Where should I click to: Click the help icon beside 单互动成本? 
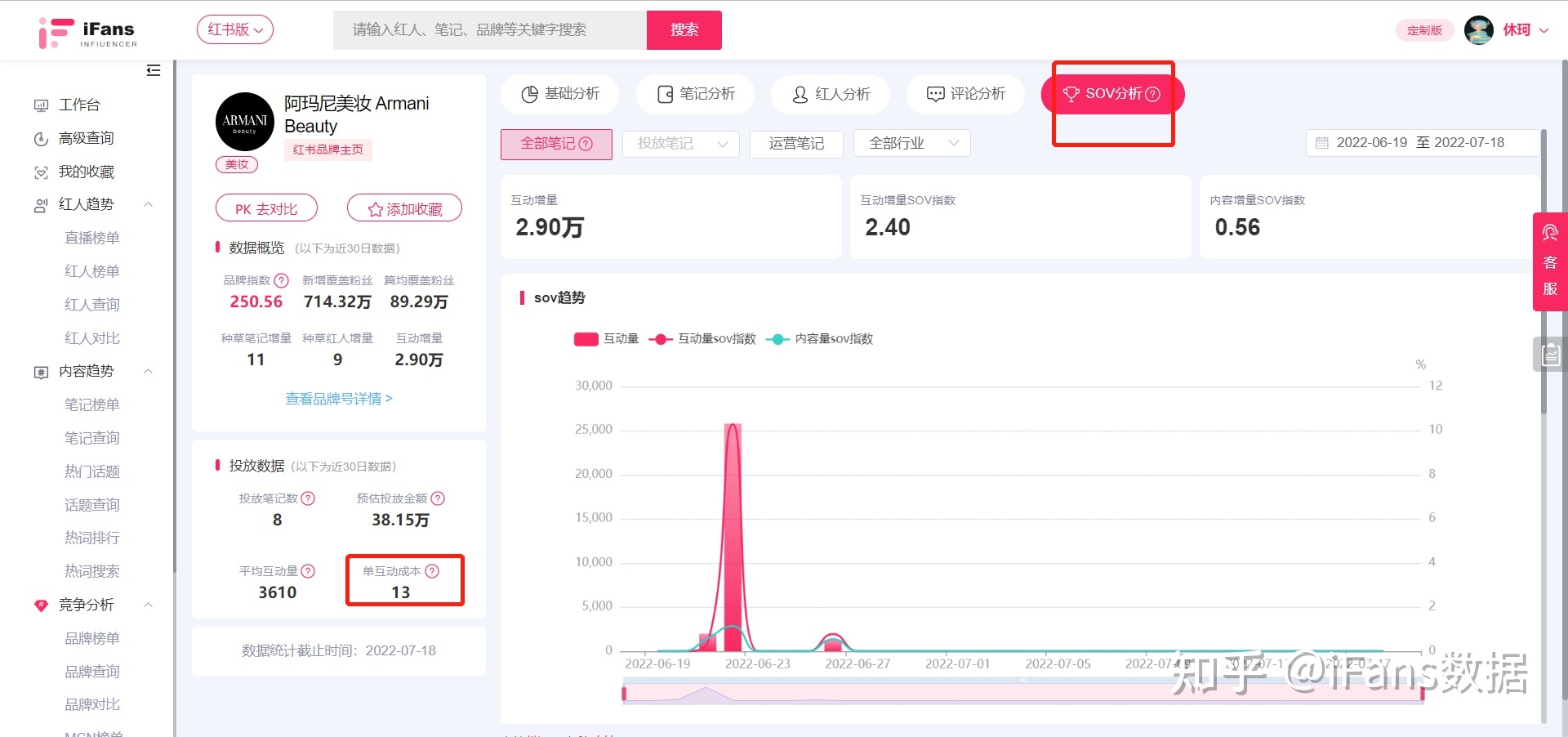[x=432, y=571]
